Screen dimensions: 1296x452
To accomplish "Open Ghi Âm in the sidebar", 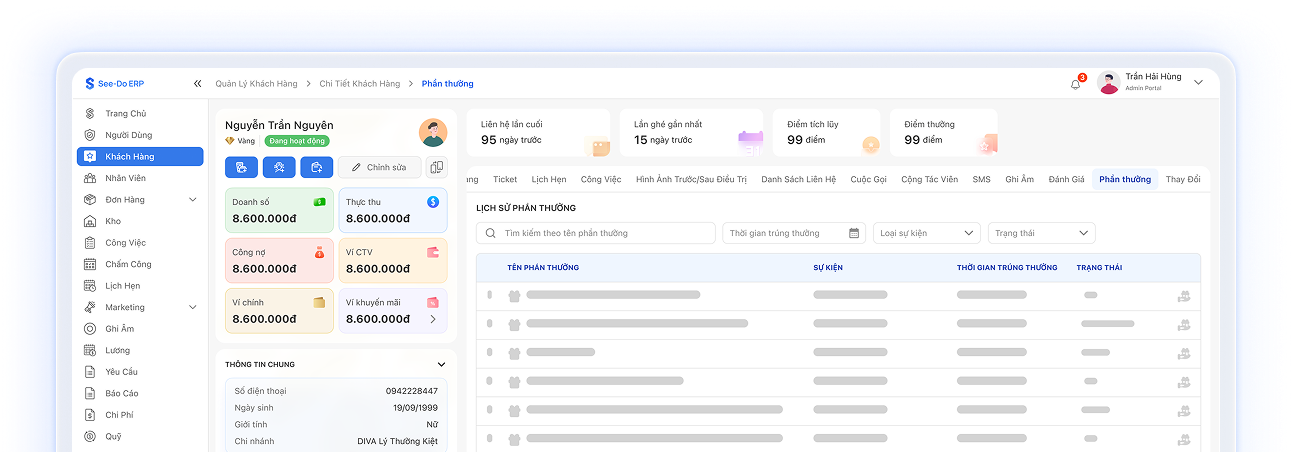I will tap(119, 329).
